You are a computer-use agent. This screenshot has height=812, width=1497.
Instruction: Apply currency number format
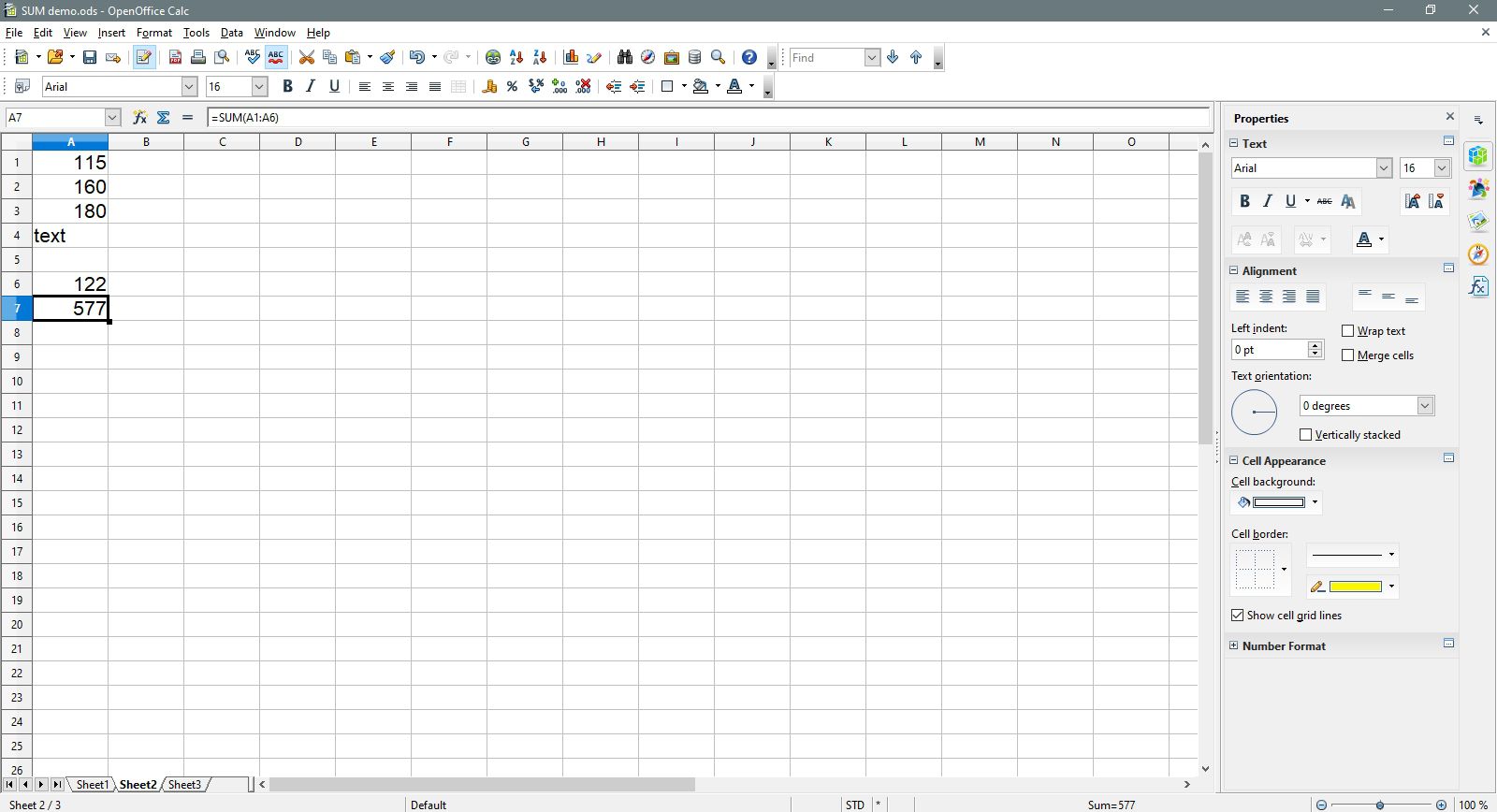coord(488,87)
